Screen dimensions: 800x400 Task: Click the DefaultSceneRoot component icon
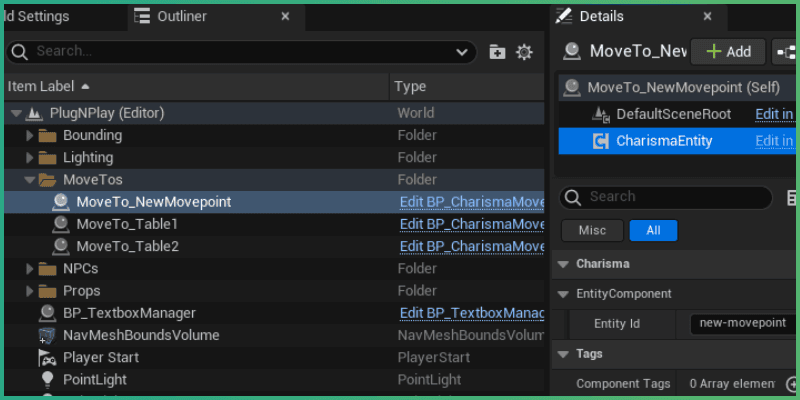[601, 114]
